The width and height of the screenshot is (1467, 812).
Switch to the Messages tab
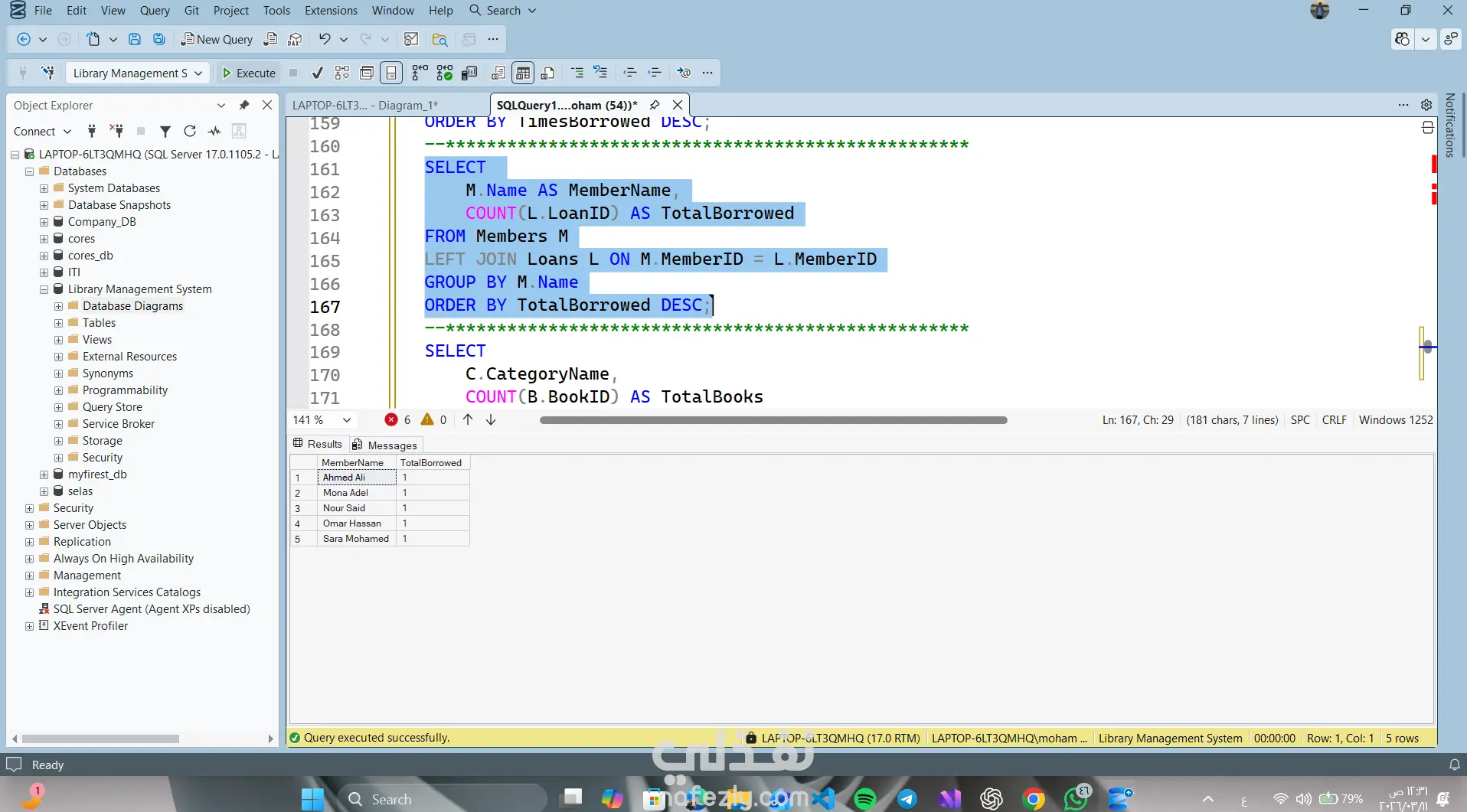(385, 445)
